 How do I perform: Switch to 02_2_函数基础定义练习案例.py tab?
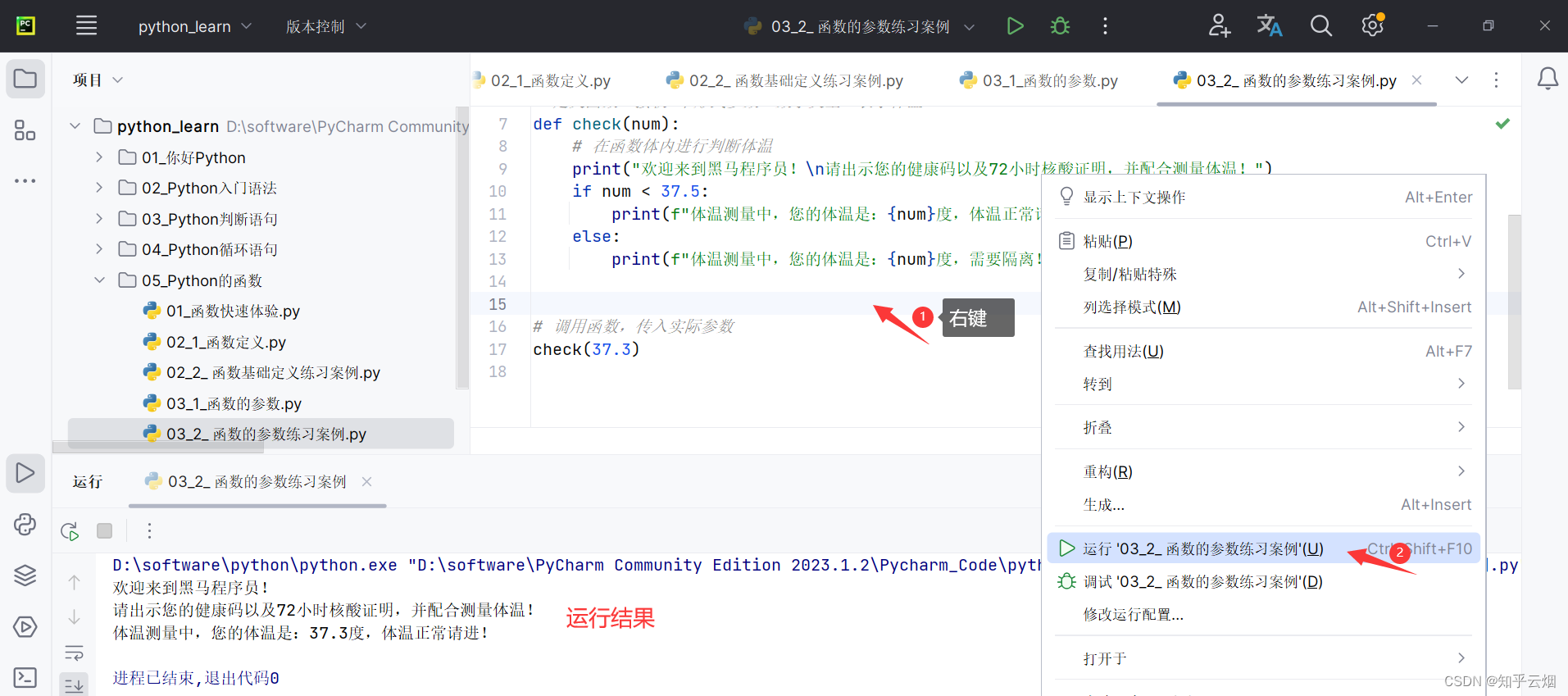click(x=784, y=80)
